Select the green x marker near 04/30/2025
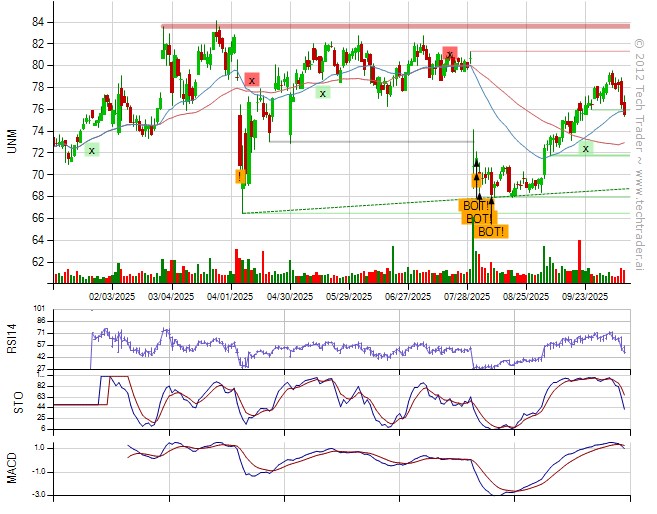Image resolution: width=657 pixels, height=514 pixels. coord(323,93)
